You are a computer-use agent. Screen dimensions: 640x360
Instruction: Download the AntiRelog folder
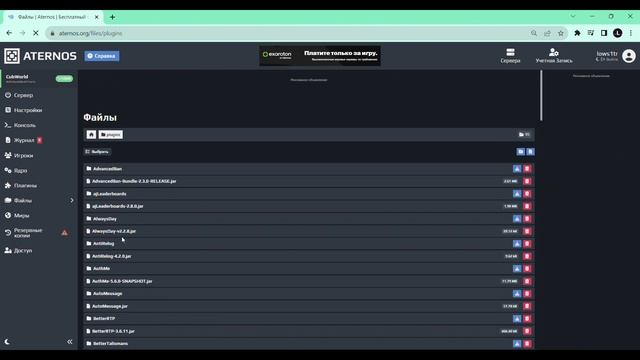pos(517,244)
